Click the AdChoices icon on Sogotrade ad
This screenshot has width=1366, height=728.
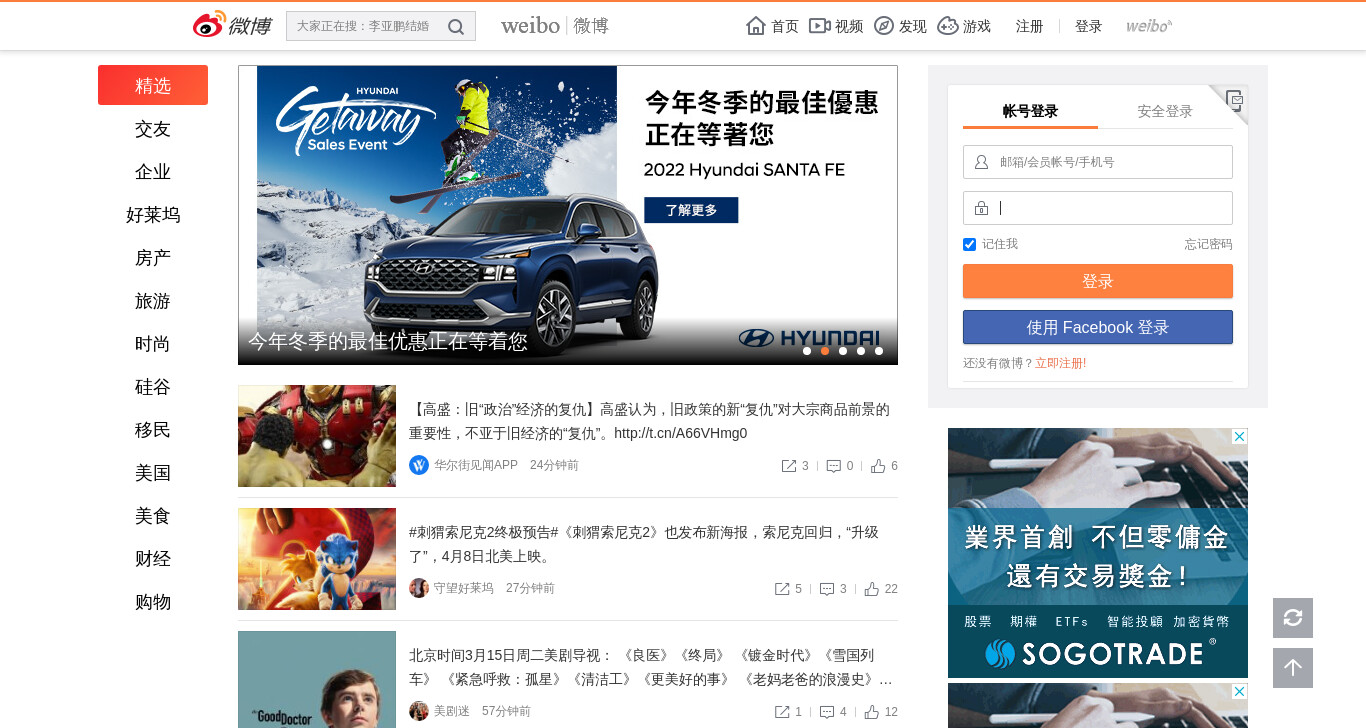click(x=1240, y=436)
